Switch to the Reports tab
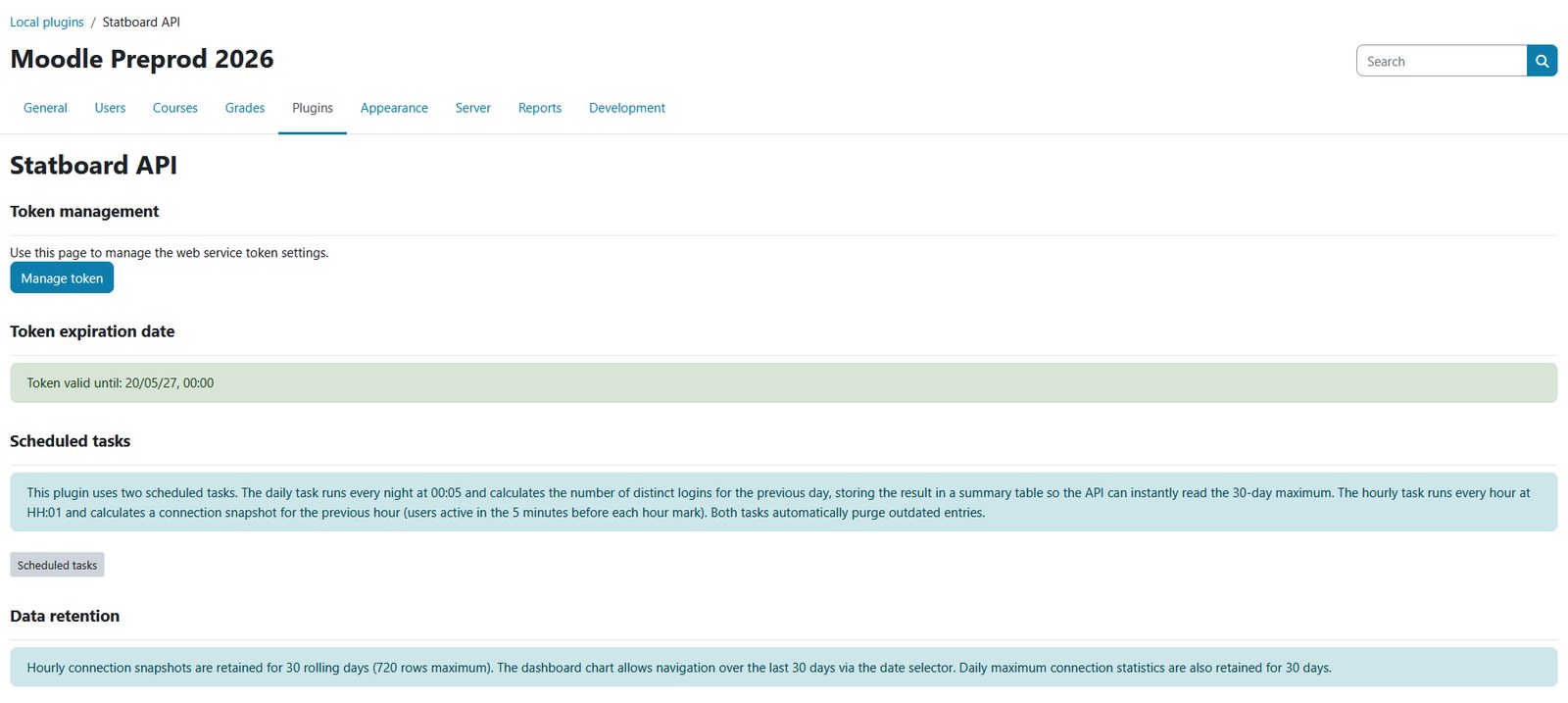Image resolution: width=1568 pixels, height=703 pixels. [x=540, y=108]
